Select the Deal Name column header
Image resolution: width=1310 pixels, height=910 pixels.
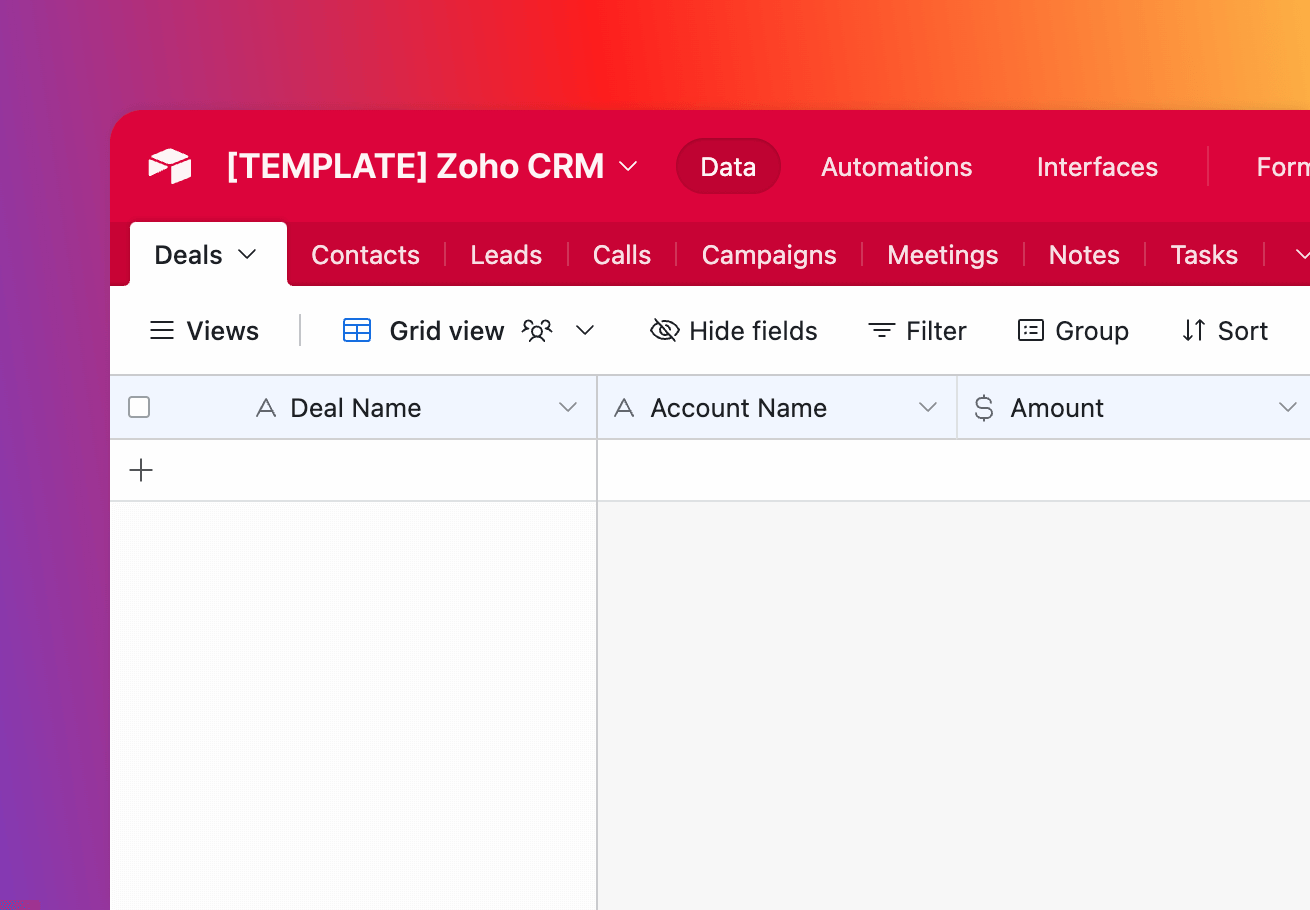tap(354, 408)
